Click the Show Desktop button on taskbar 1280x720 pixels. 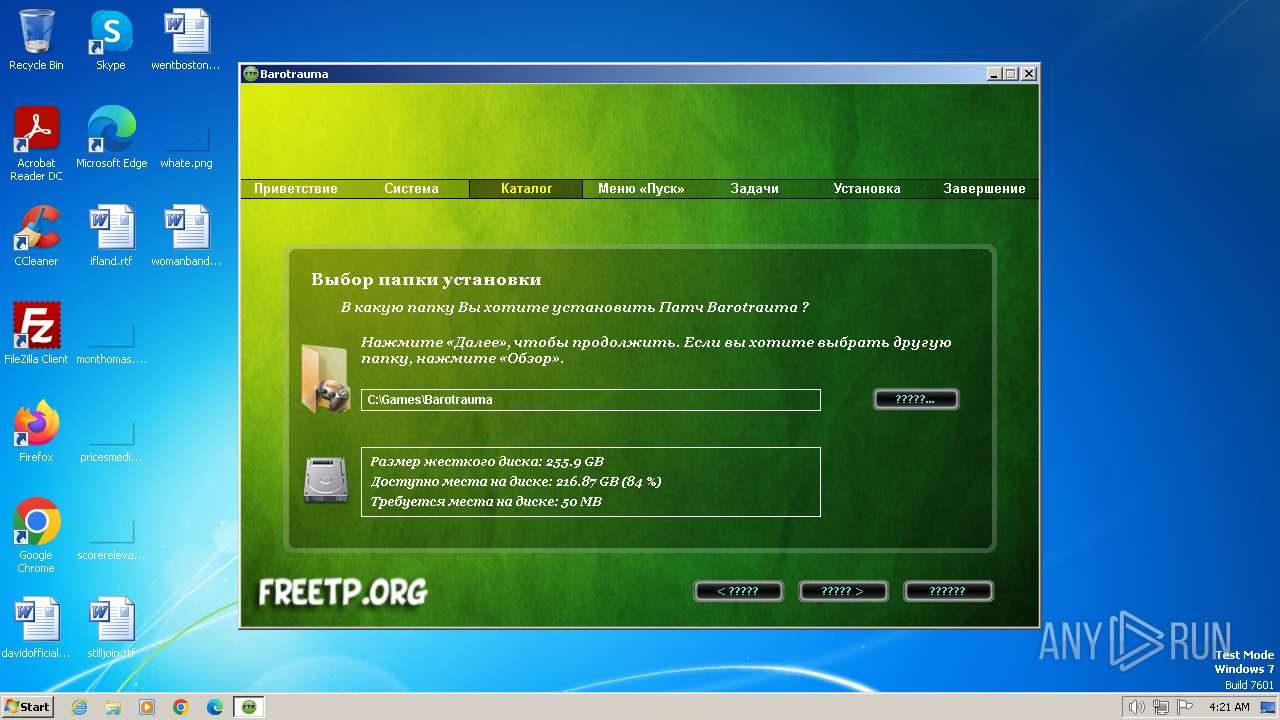click(1269, 707)
